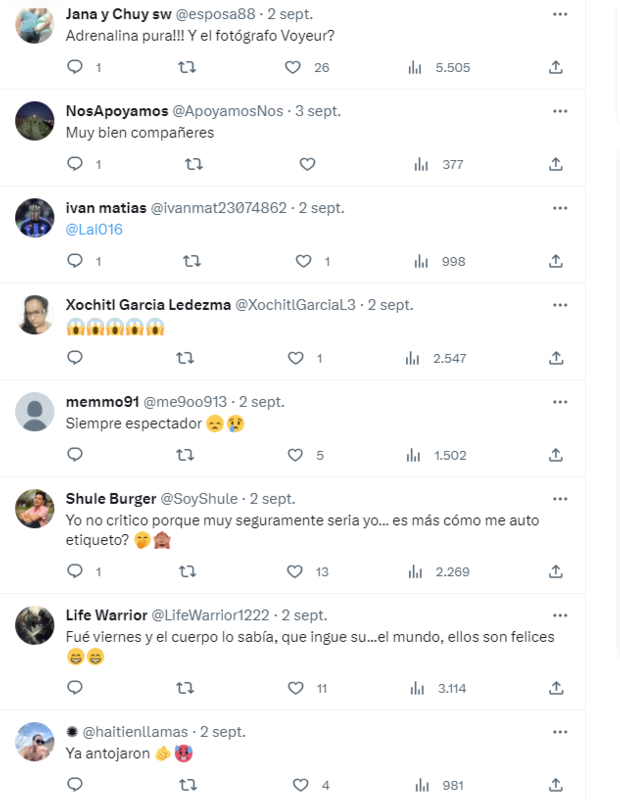Share the Shule Burger reply
The image size is (620, 800).
coord(556,571)
